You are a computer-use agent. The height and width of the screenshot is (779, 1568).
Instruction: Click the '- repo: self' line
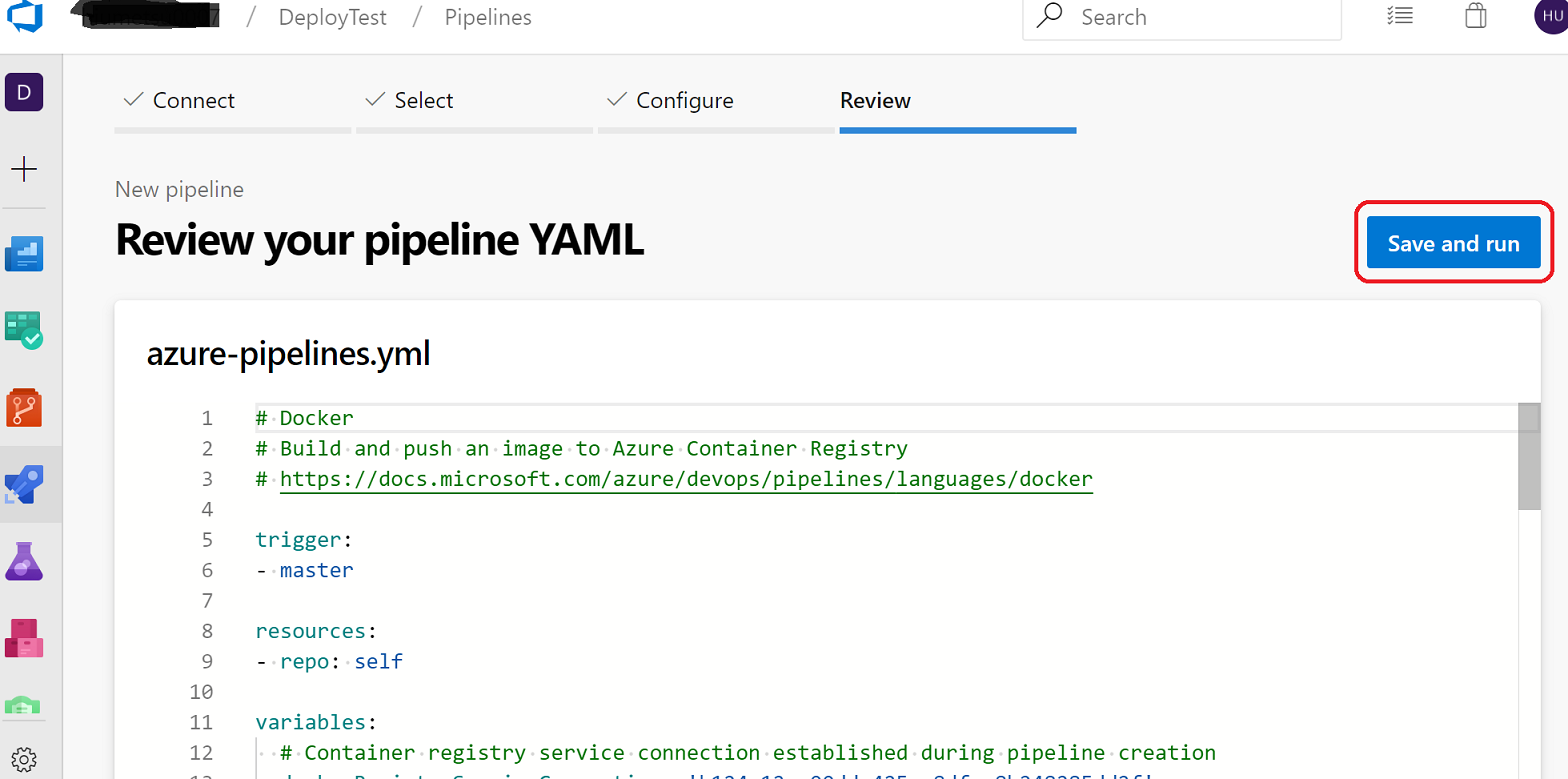(x=330, y=661)
